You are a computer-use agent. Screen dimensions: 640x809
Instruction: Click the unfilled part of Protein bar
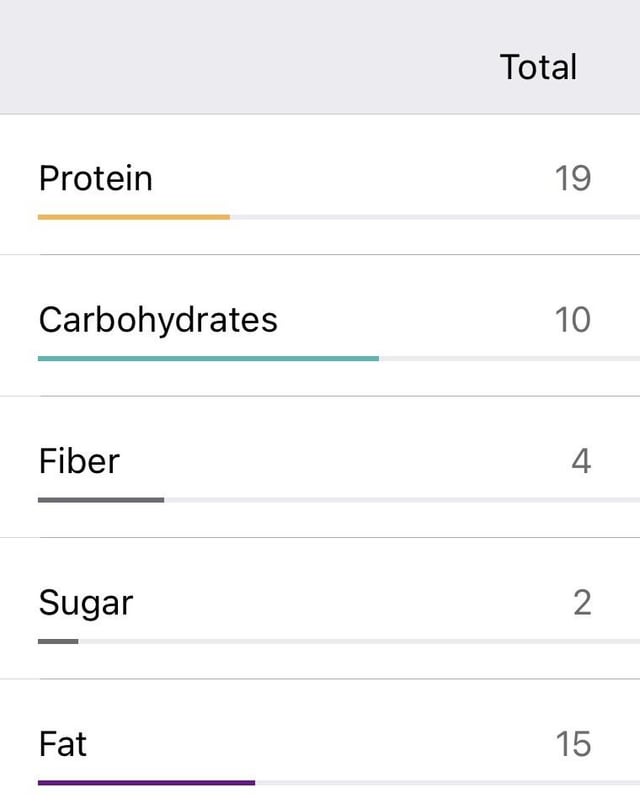tap(435, 217)
